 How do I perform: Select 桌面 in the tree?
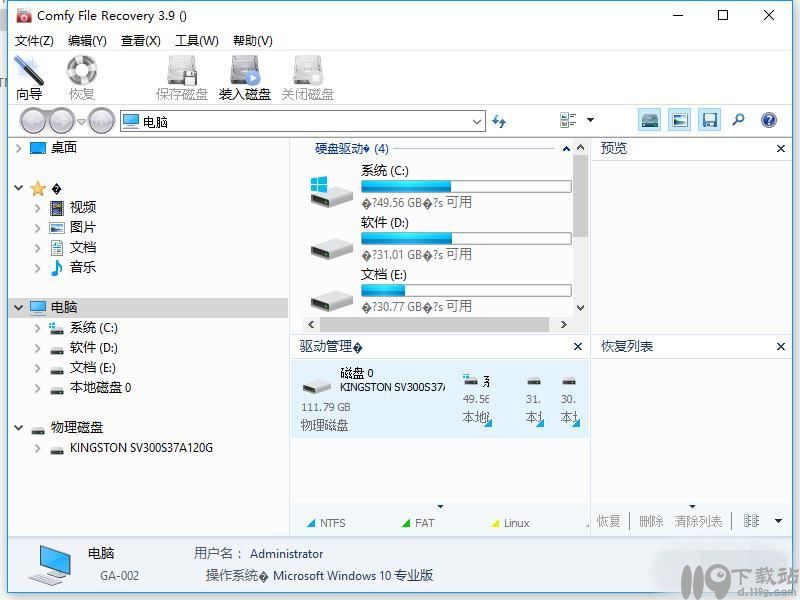pos(64,148)
